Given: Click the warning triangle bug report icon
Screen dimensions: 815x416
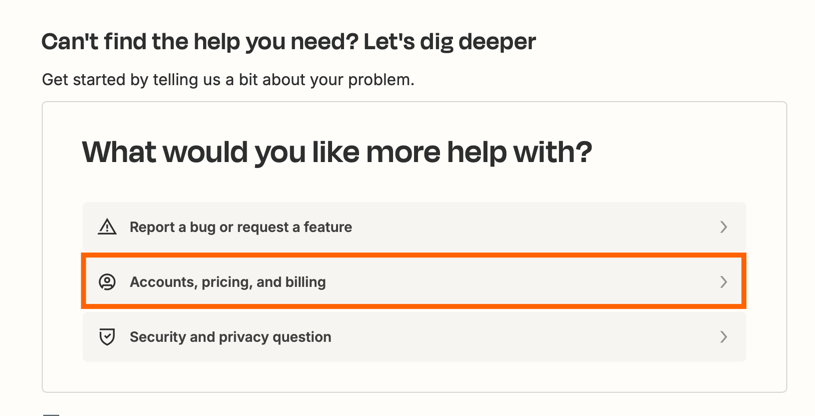Looking at the screenshot, I should [107, 227].
